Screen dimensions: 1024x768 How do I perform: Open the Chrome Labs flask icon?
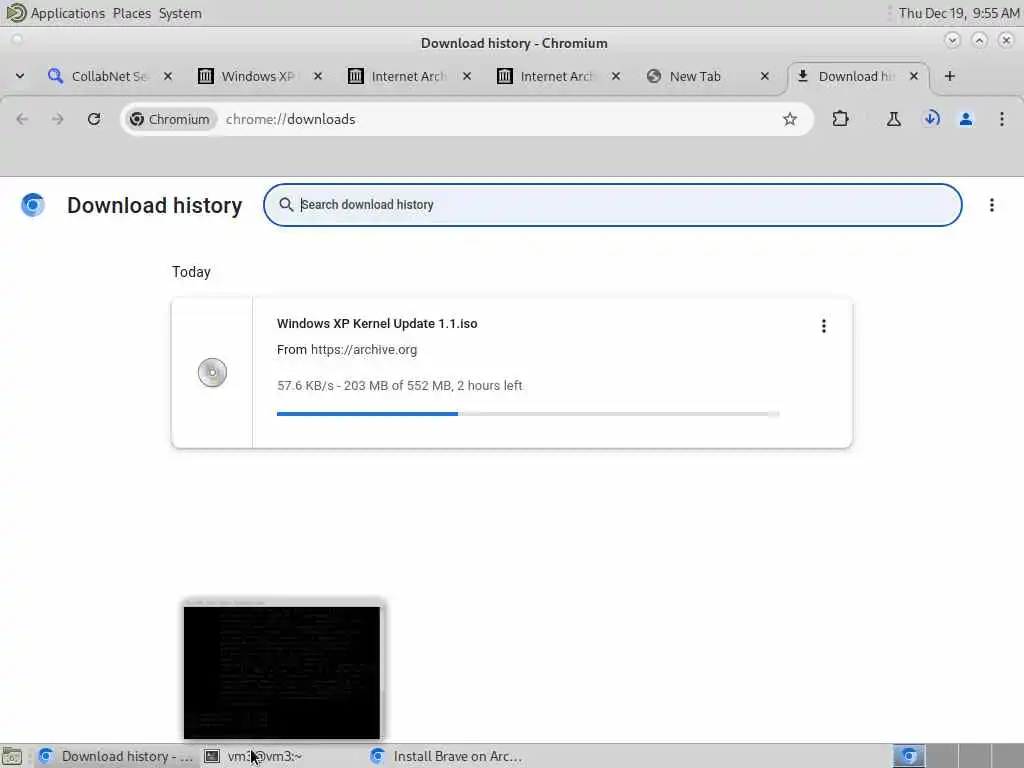(893, 119)
